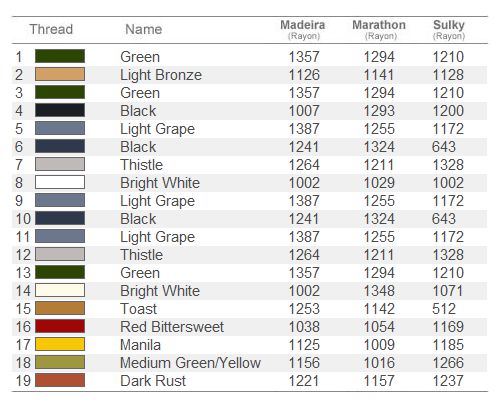
Task: Select the Dark Rust swatch in row 19
Action: tap(60, 380)
